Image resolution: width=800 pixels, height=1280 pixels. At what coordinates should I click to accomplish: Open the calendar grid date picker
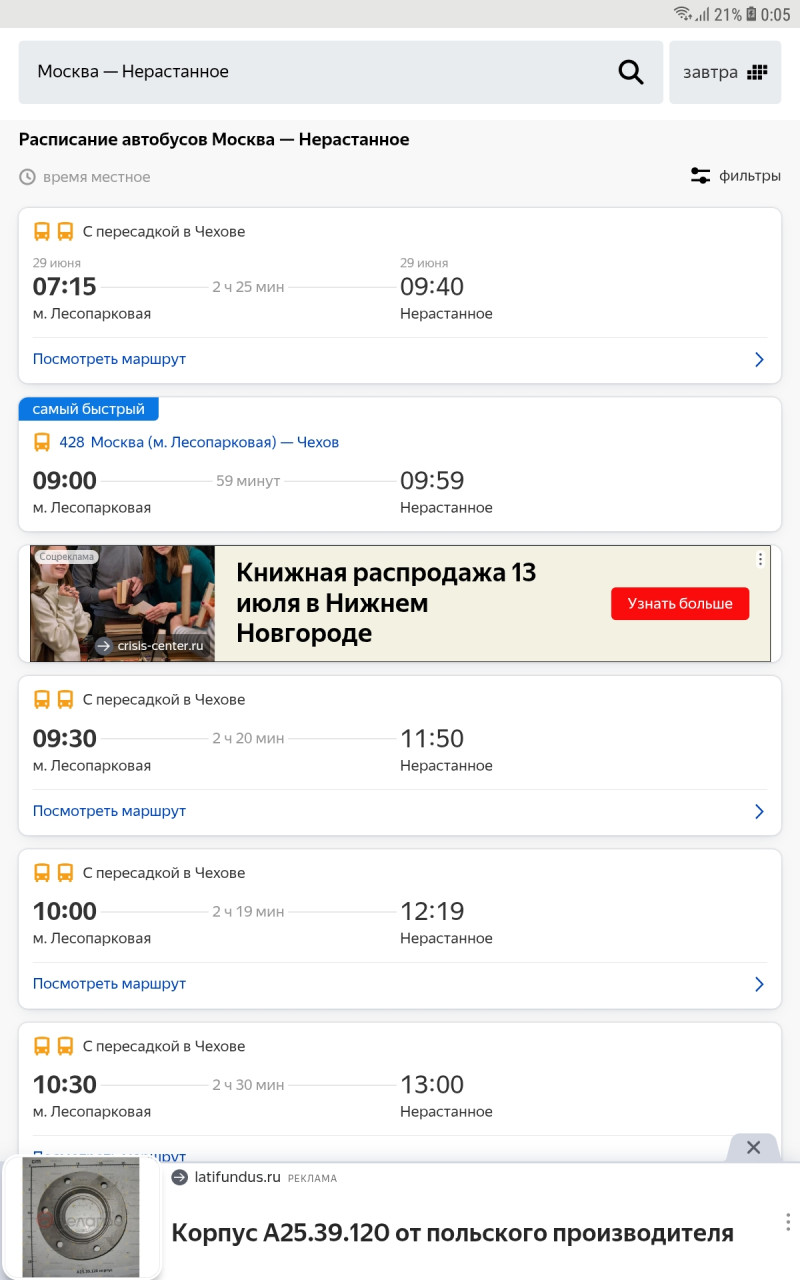(x=757, y=72)
